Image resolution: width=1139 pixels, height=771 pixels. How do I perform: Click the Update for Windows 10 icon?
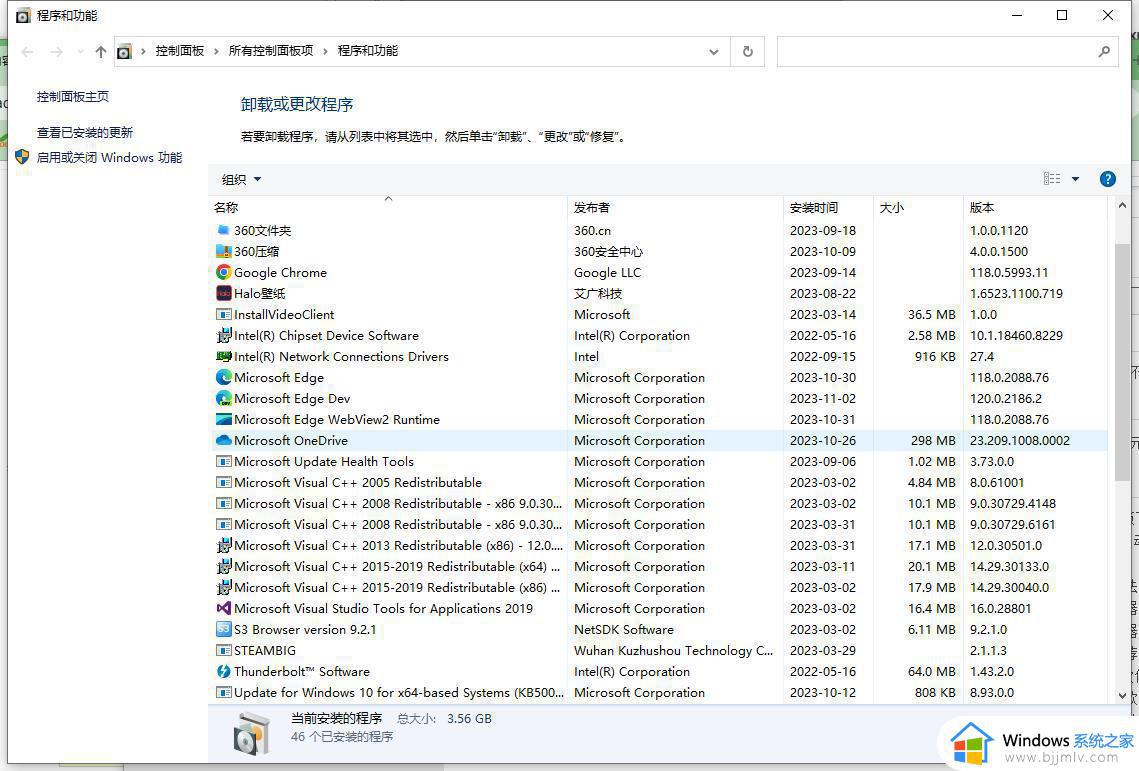[x=224, y=693]
